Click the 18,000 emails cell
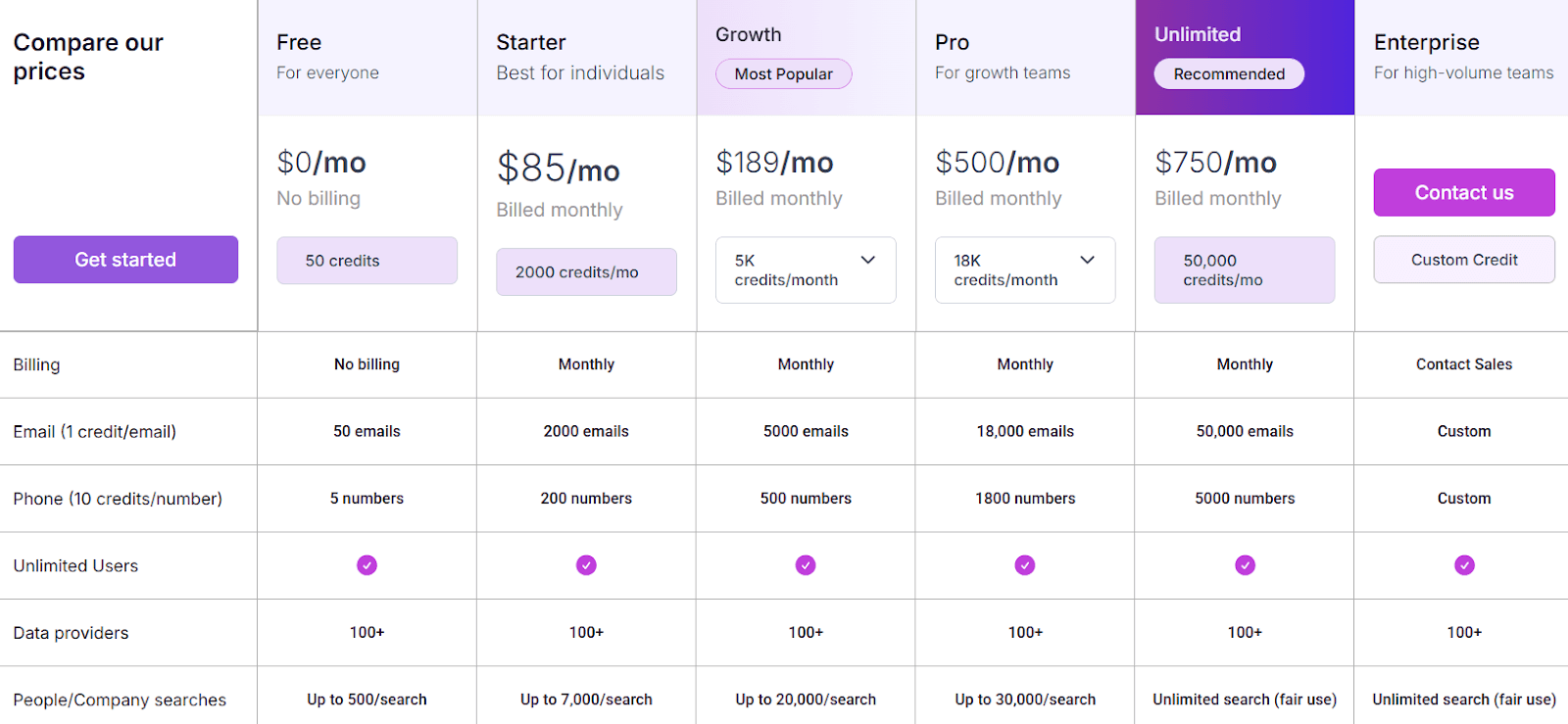The width and height of the screenshot is (1568, 724). 1025,431
